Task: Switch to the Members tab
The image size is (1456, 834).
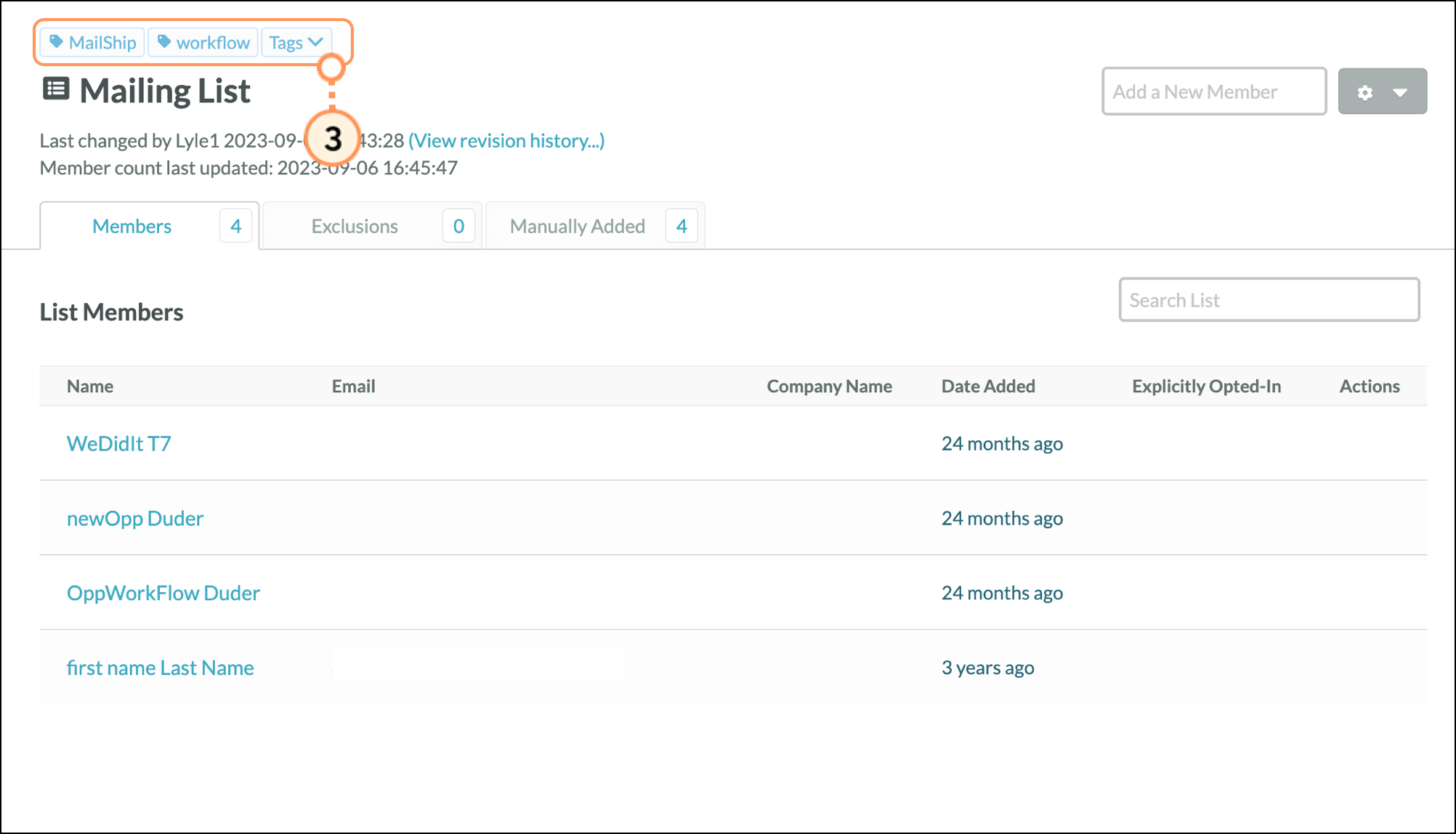Action: pyautogui.click(x=132, y=226)
